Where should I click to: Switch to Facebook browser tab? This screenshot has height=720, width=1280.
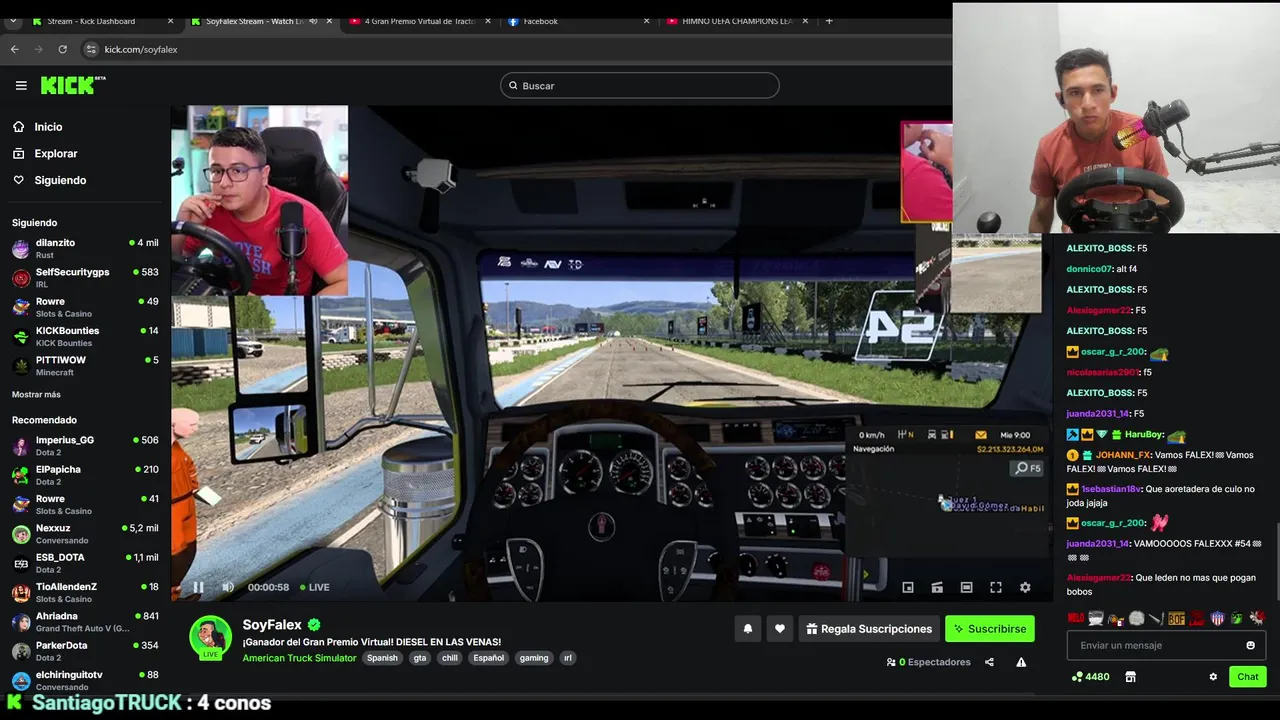577,21
